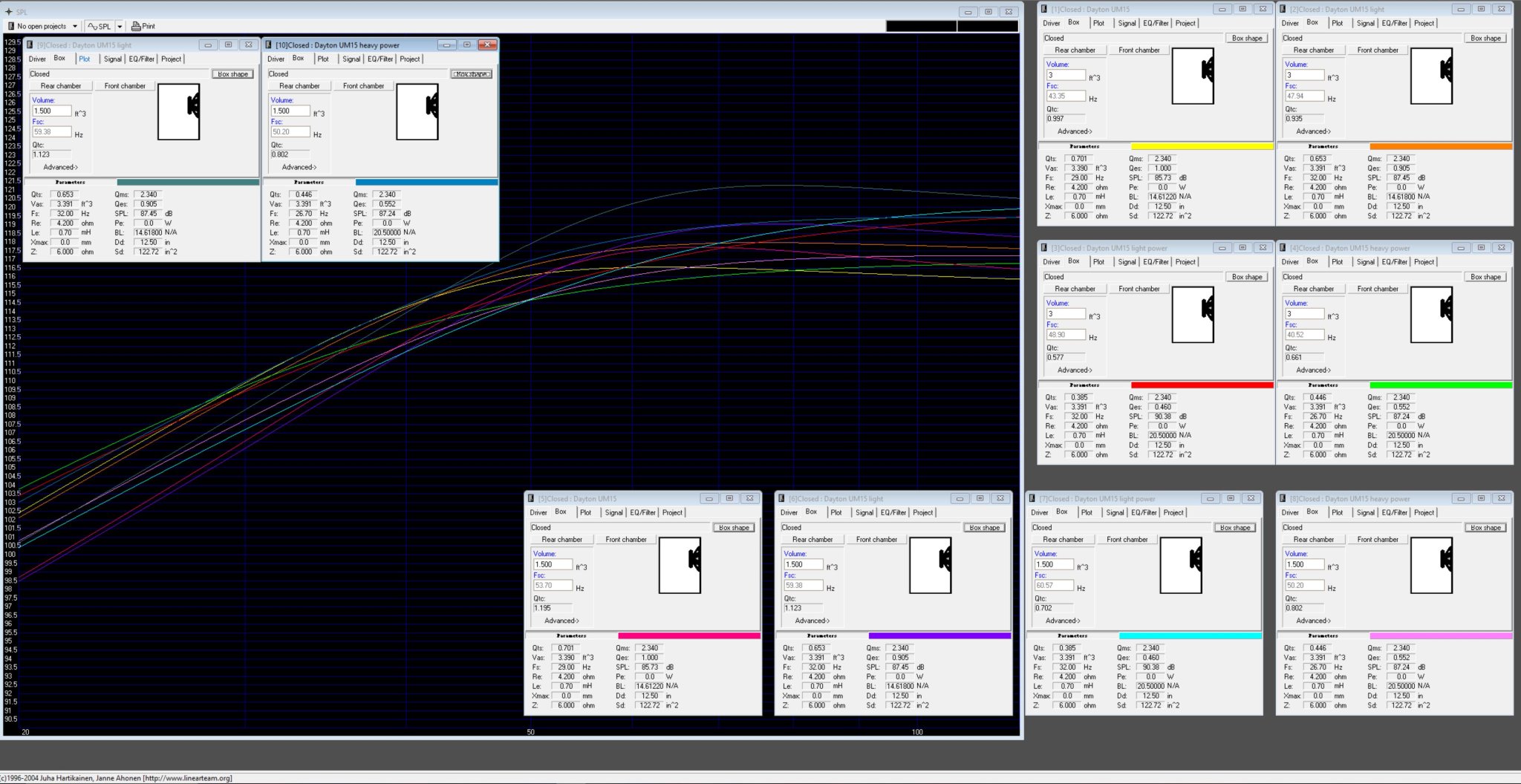
Task: Expand Advanced options in window [1]
Action: click(x=1075, y=131)
